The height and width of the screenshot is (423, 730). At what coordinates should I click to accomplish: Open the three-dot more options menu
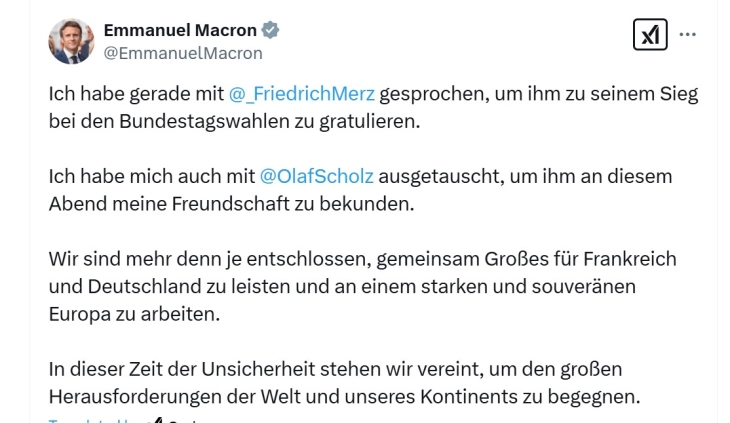pos(688,34)
